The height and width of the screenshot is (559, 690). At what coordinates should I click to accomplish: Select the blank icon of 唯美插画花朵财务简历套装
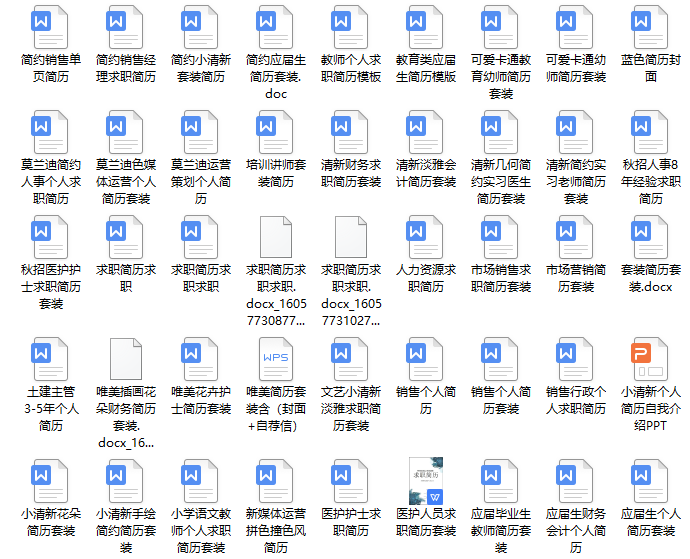(x=126, y=359)
